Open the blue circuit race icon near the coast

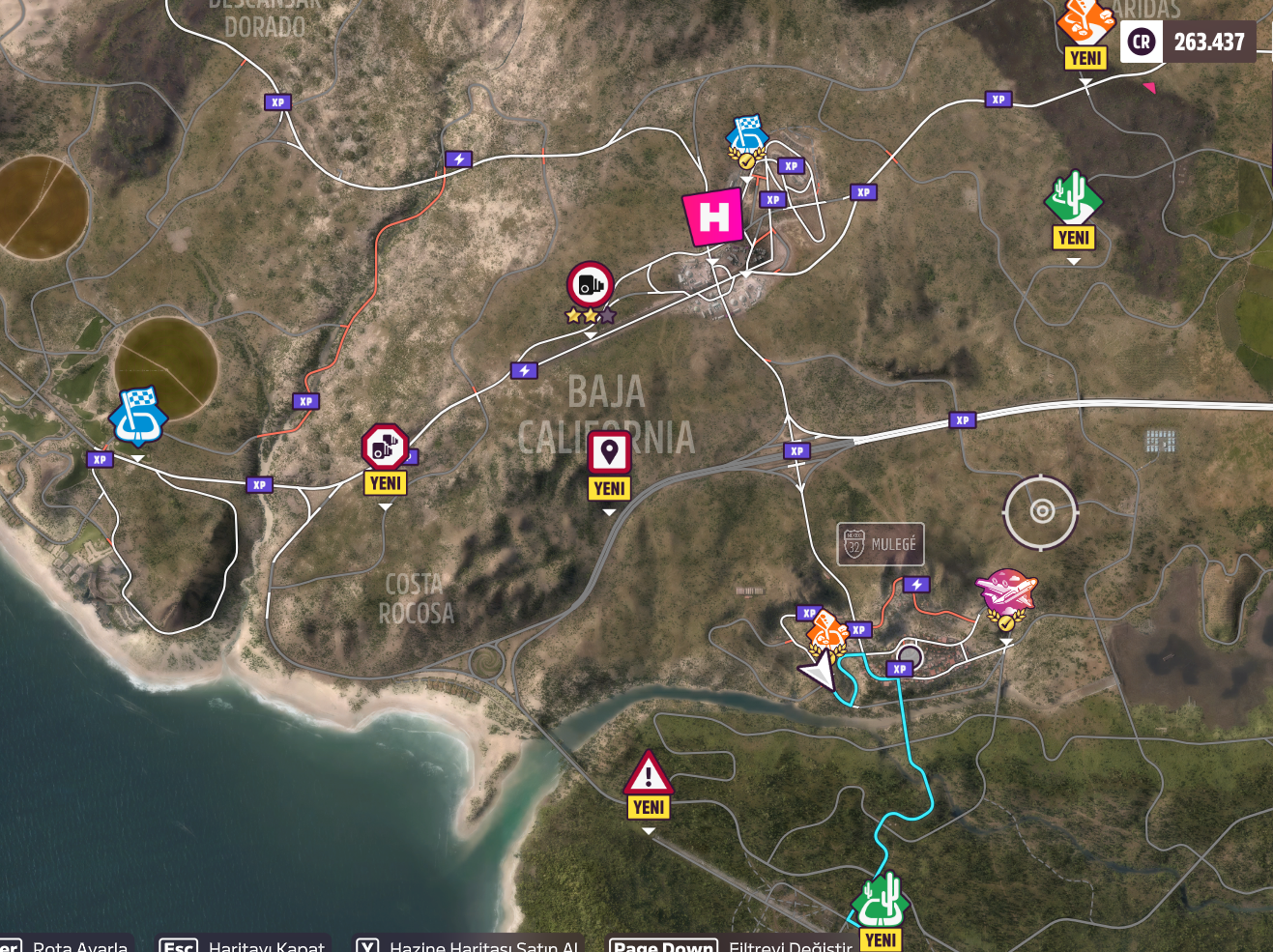(138, 417)
